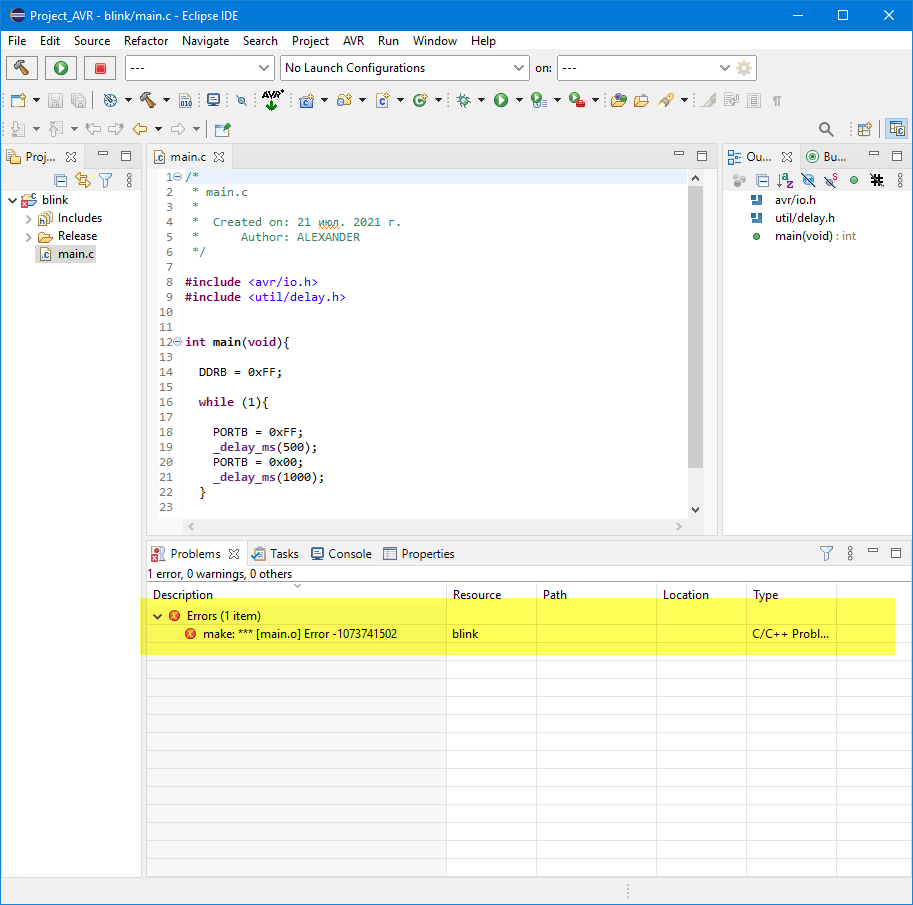Click the hammer Build button in launch bar
The width and height of the screenshot is (913, 905).
[22, 68]
